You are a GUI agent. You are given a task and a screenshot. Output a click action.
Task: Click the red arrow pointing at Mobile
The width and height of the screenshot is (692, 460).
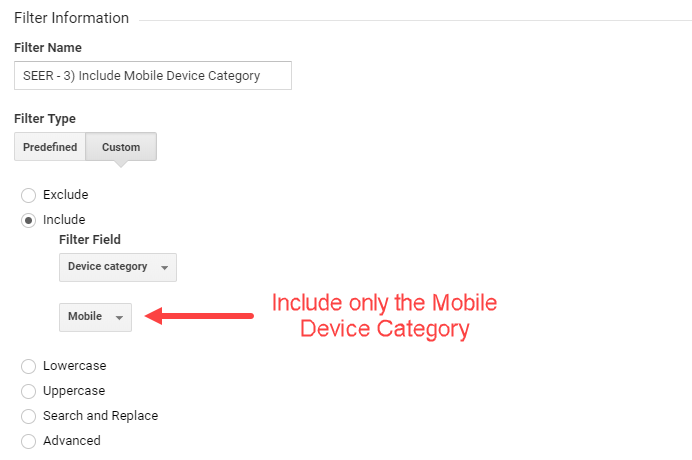200,316
